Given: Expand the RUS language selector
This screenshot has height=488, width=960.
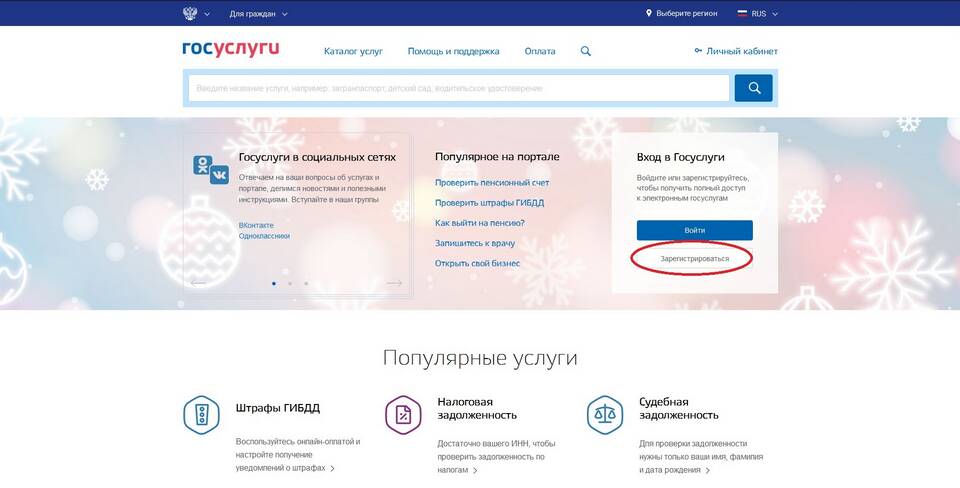Looking at the screenshot, I should click(x=757, y=14).
